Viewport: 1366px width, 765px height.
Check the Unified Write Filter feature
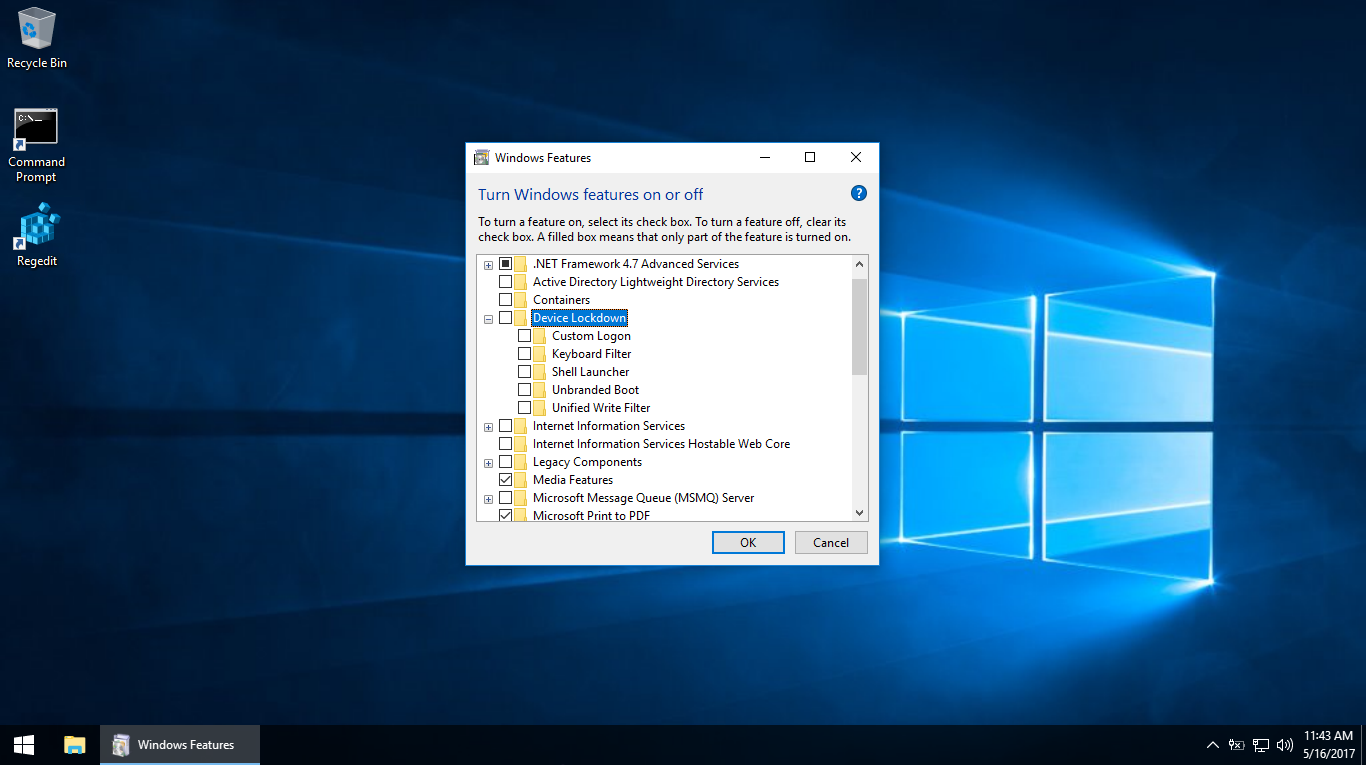[526, 407]
